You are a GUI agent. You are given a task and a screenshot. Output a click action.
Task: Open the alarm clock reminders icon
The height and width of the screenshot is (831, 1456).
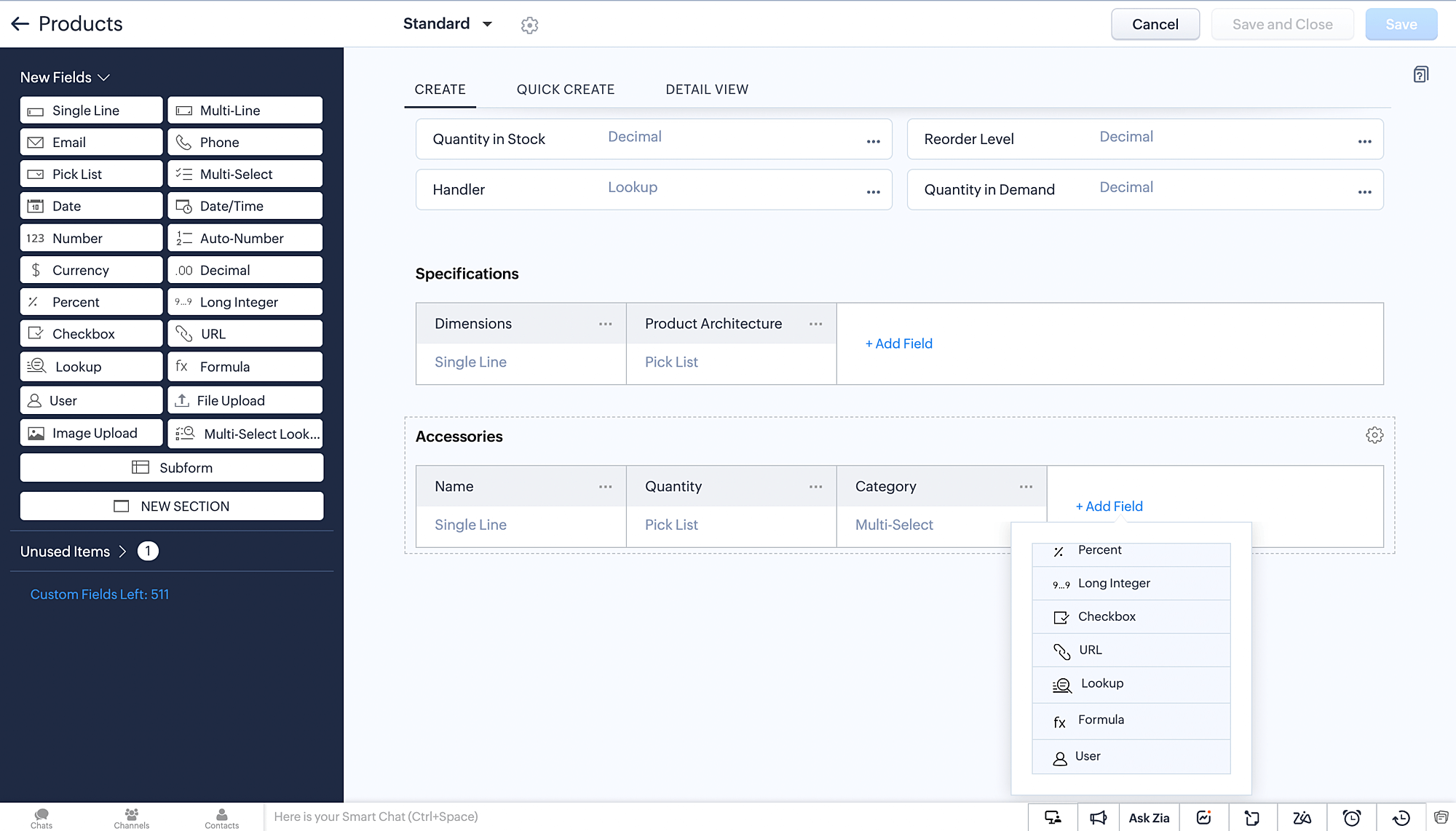coord(1351,818)
